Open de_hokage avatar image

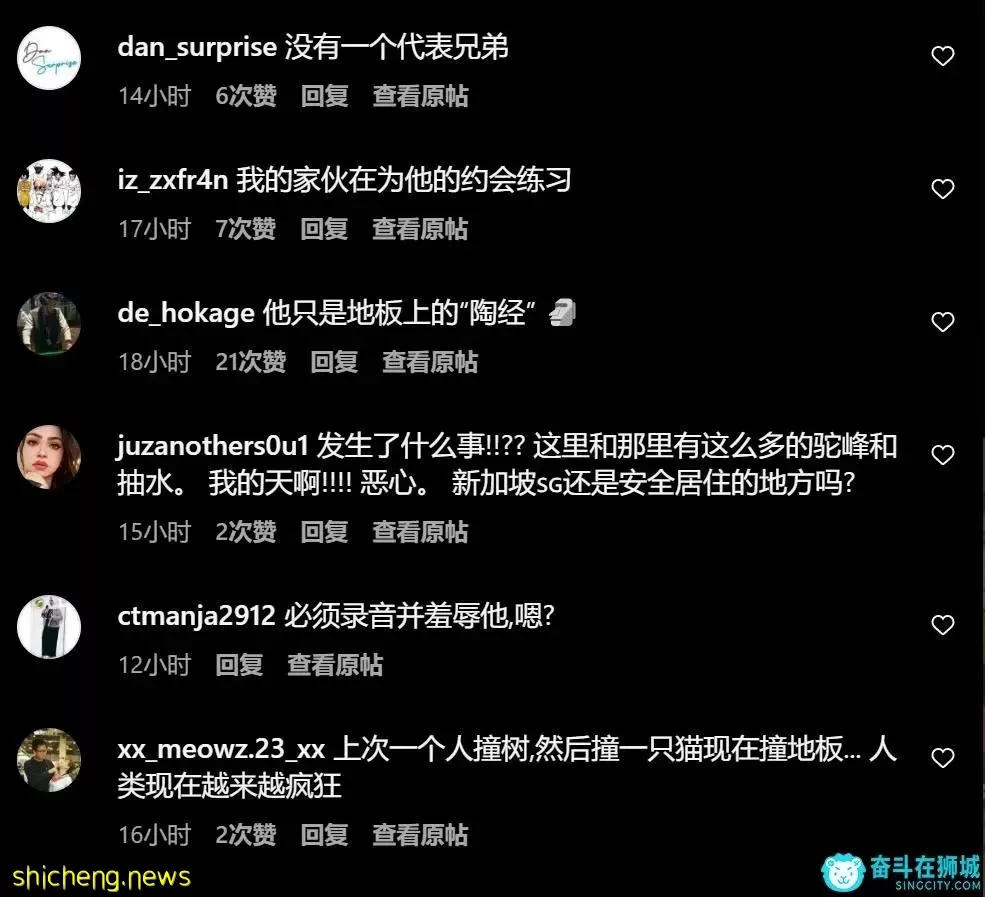tap(49, 323)
